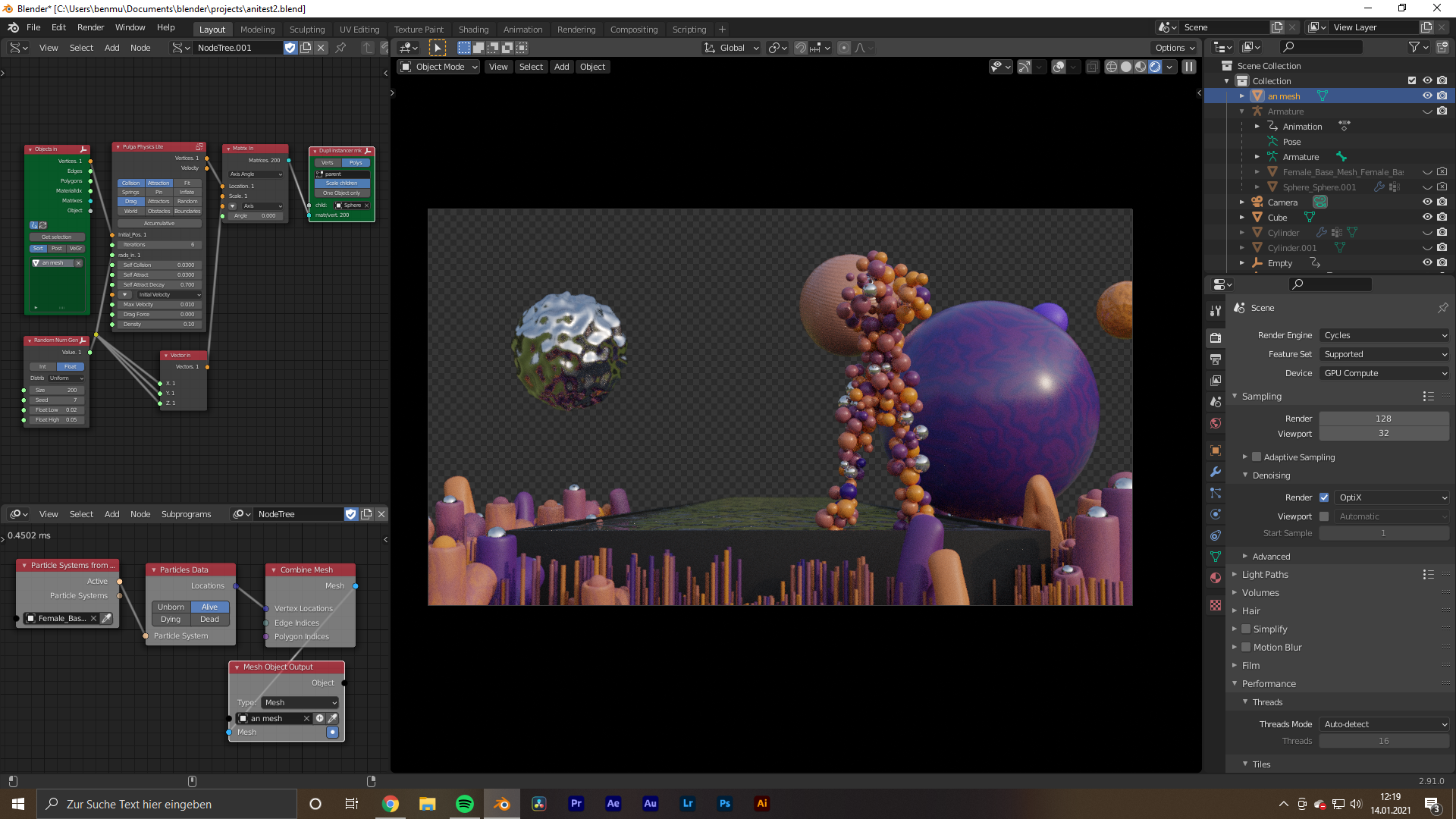Expand the Animation item under Armature
Screen dimensions: 1456x819
(x=1257, y=126)
